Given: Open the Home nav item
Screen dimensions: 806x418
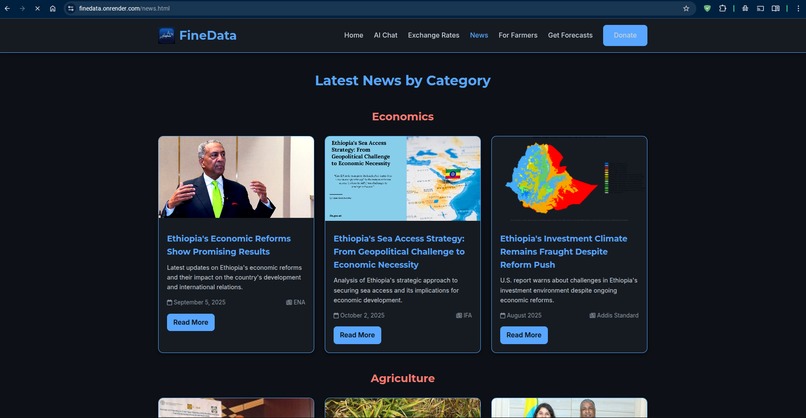Looking at the screenshot, I should point(354,35).
